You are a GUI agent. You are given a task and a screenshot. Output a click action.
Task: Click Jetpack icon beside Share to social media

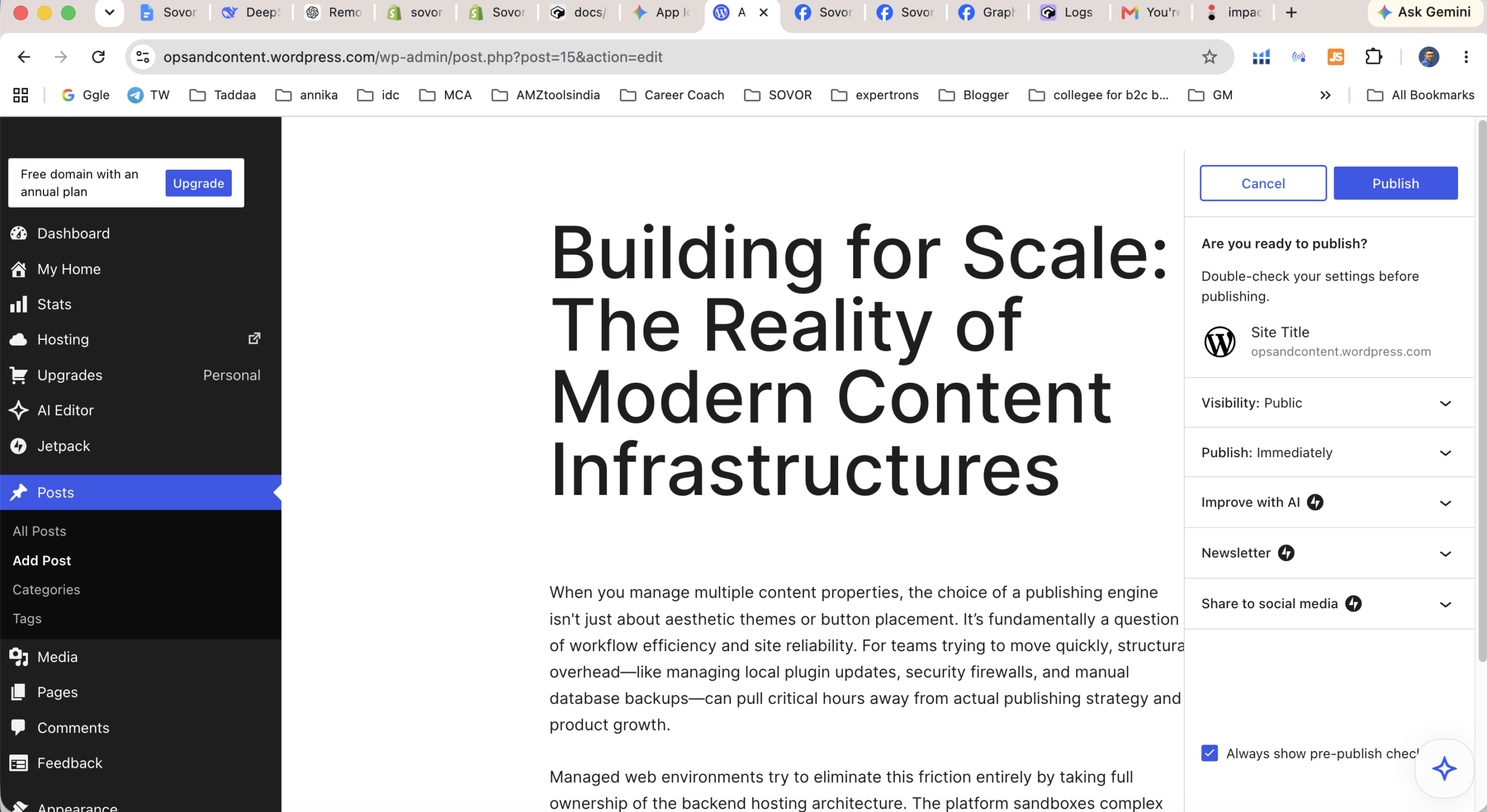click(x=1353, y=603)
